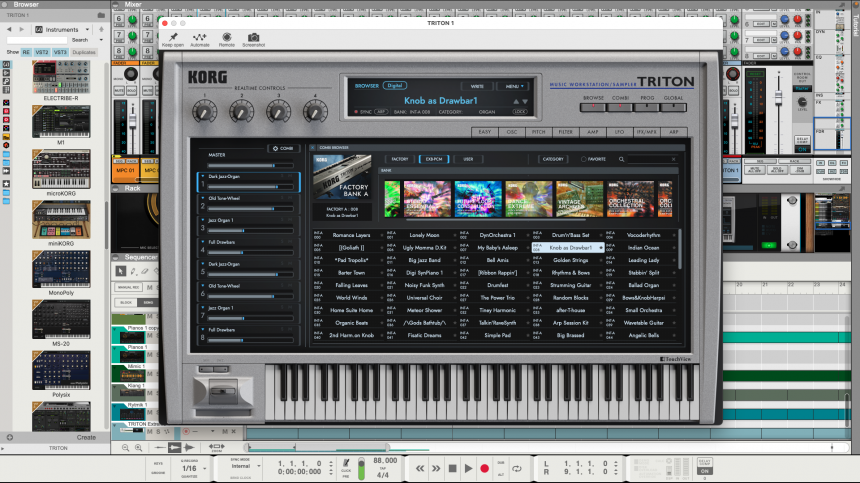The image size is (860, 483).
Task: Expand timbre 3 Jazz Organ 1 arrow
Action: (202, 220)
